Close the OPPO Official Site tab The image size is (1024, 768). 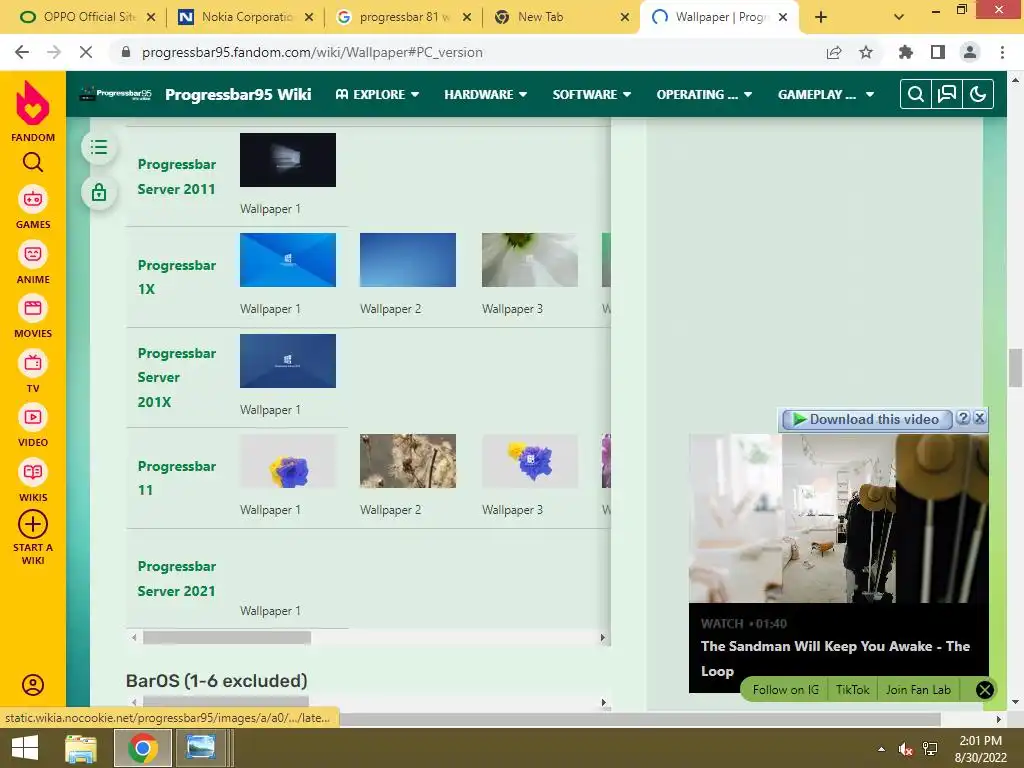151,17
